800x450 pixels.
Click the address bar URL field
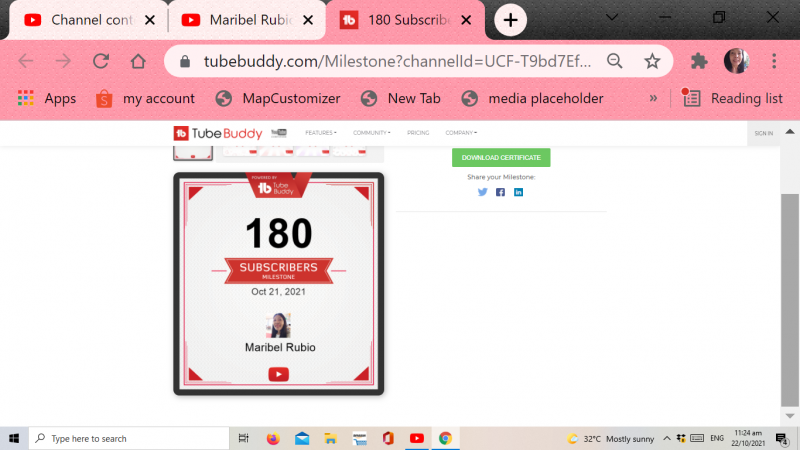[x=397, y=61]
